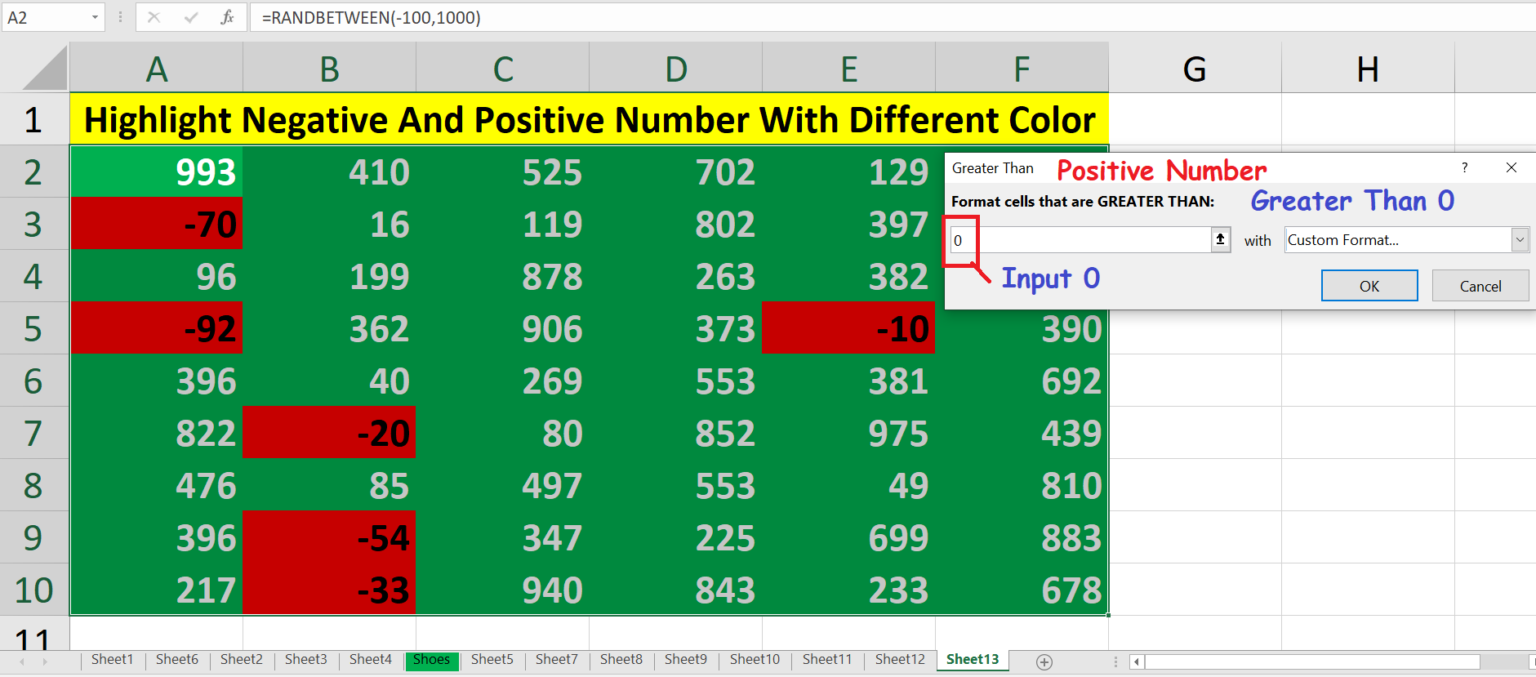Select the Sheet13 tab

(x=971, y=660)
